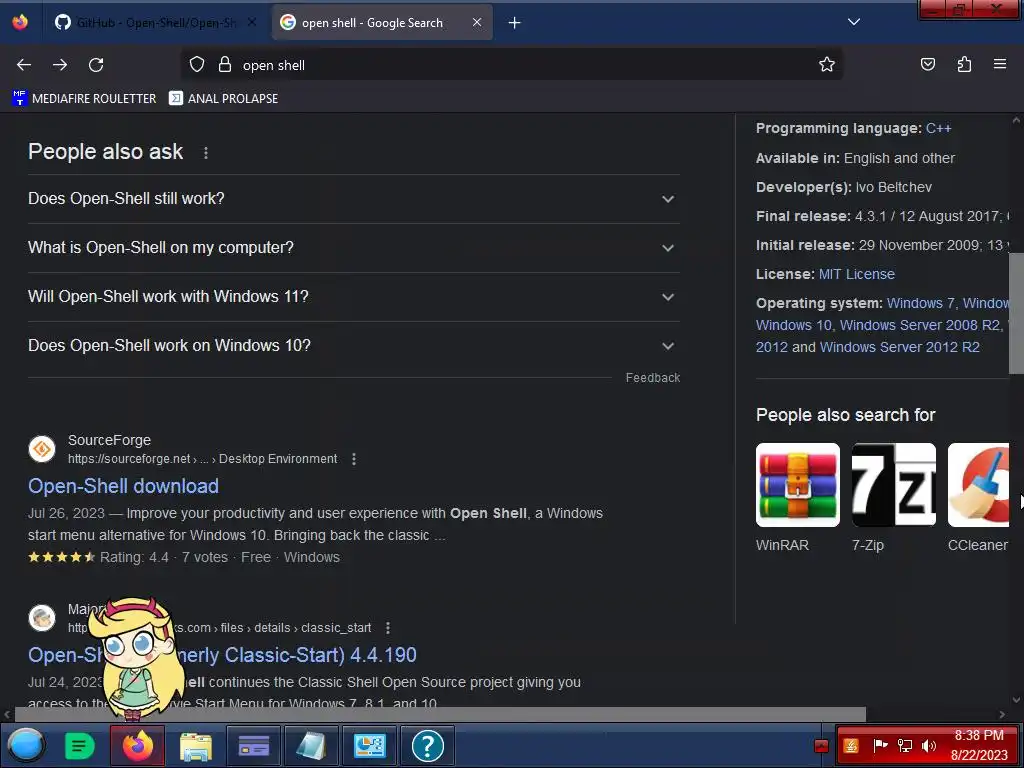Expand 'Does Open-Shell work on Windows 10?'
The width and height of the screenshot is (1024, 768).
tap(353, 345)
